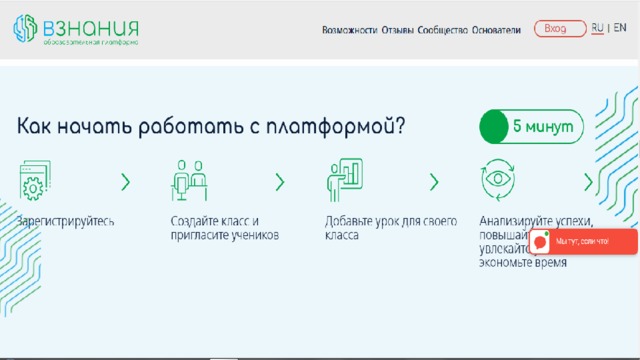Select the RU language option
The height and width of the screenshot is (360, 640).
click(597, 28)
